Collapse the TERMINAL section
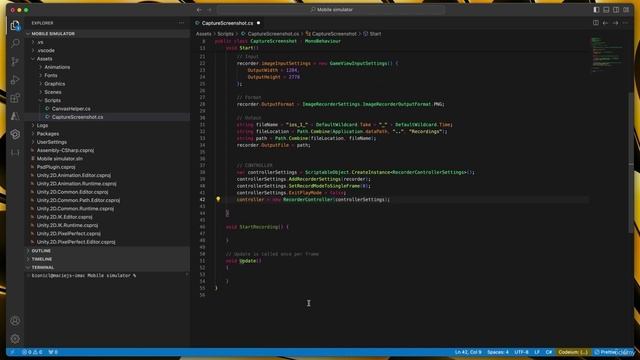Screen dimensions: 640x360 tap(108, 267)
